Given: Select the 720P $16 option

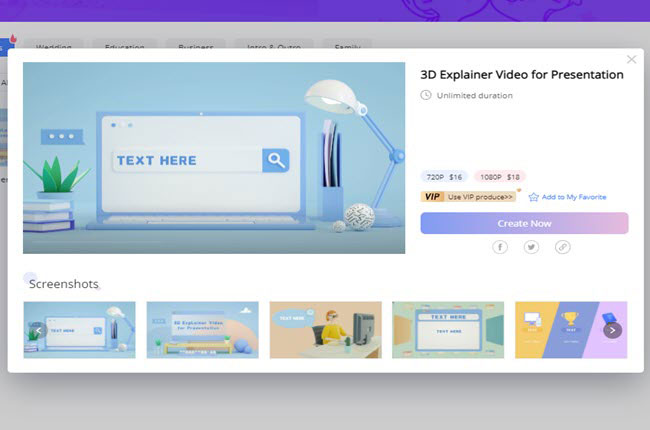Looking at the screenshot, I should click(x=444, y=177).
